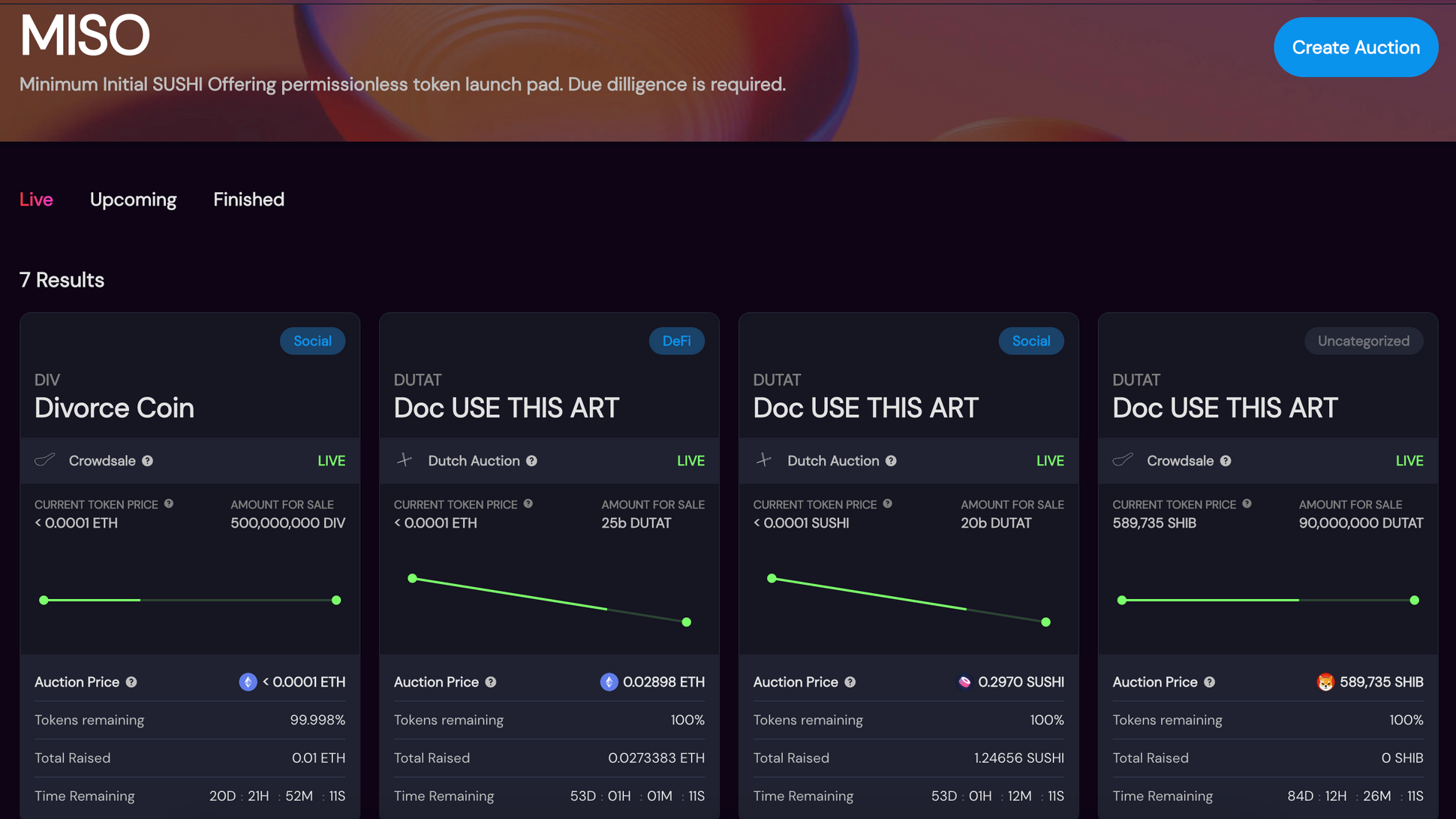Image resolution: width=1456 pixels, height=819 pixels.
Task: Click the DeFi category badge
Action: coord(676,341)
